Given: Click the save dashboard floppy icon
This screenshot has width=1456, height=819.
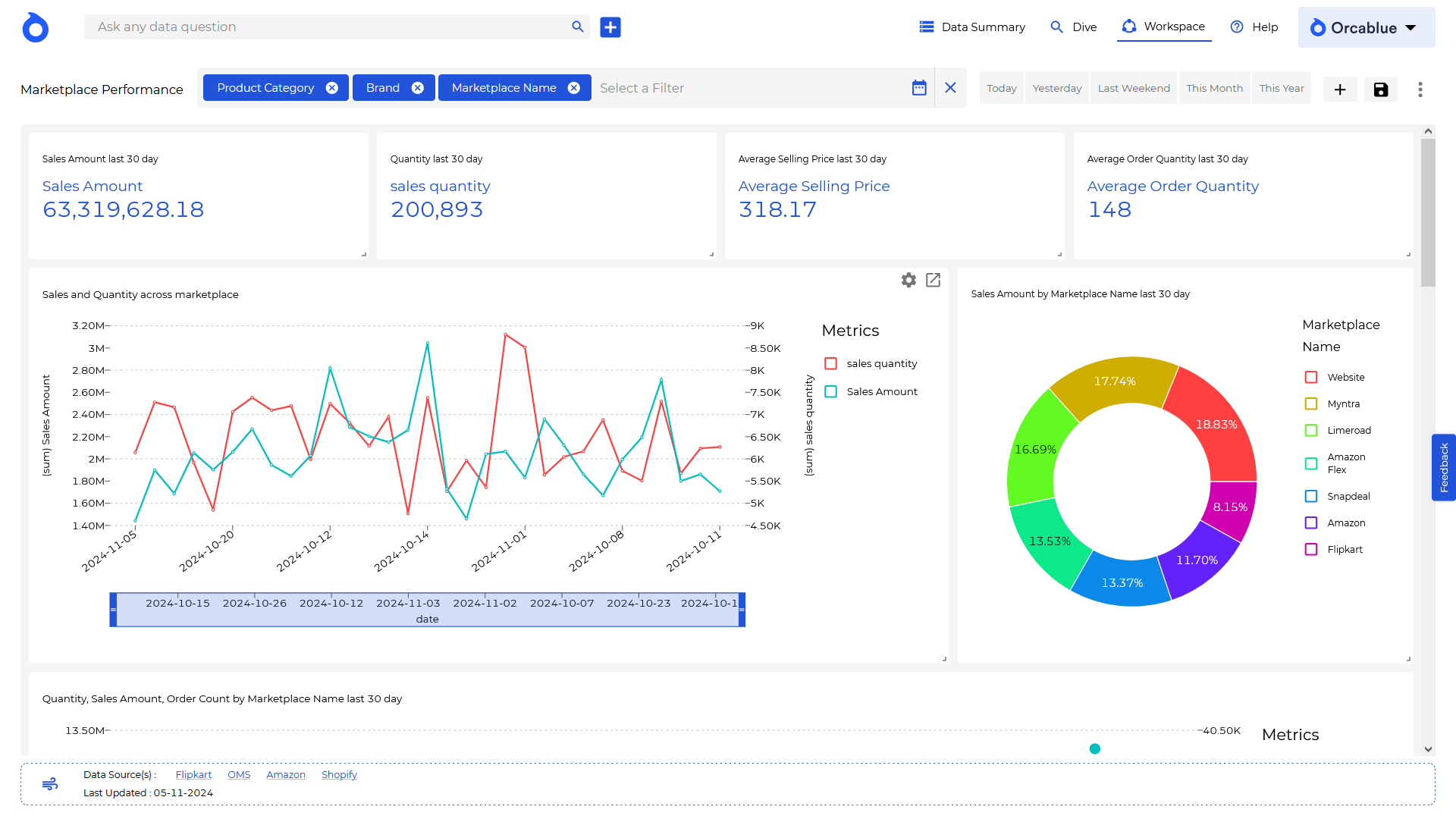Looking at the screenshot, I should click(1380, 89).
